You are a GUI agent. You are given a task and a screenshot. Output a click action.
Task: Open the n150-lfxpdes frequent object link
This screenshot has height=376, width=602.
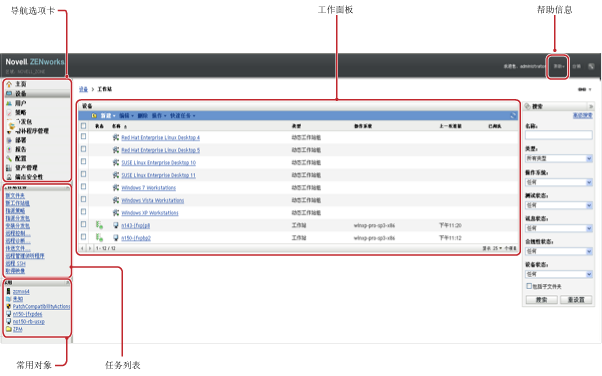(x=27, y=314)
